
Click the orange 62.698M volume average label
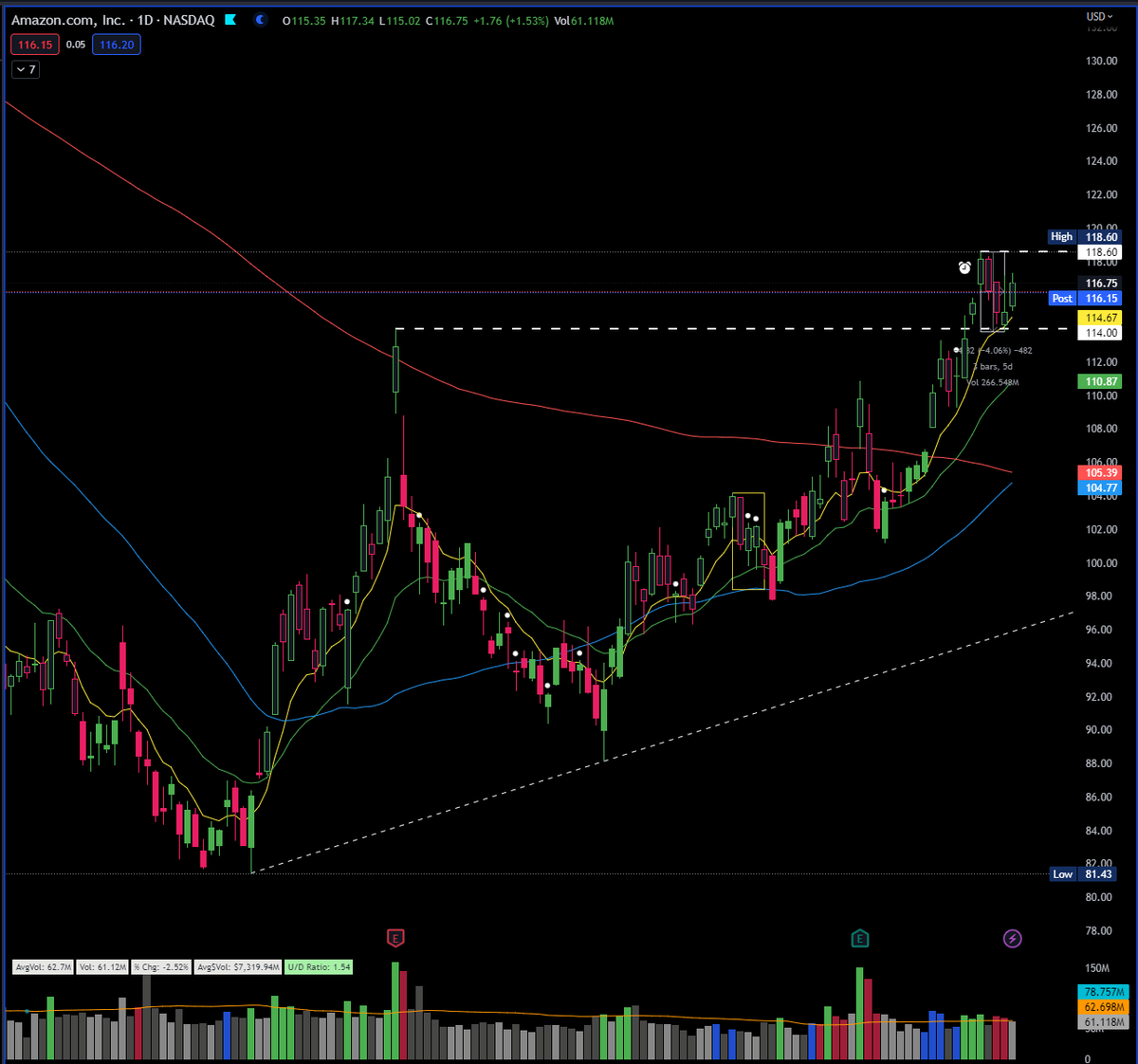[1104, 1007]
